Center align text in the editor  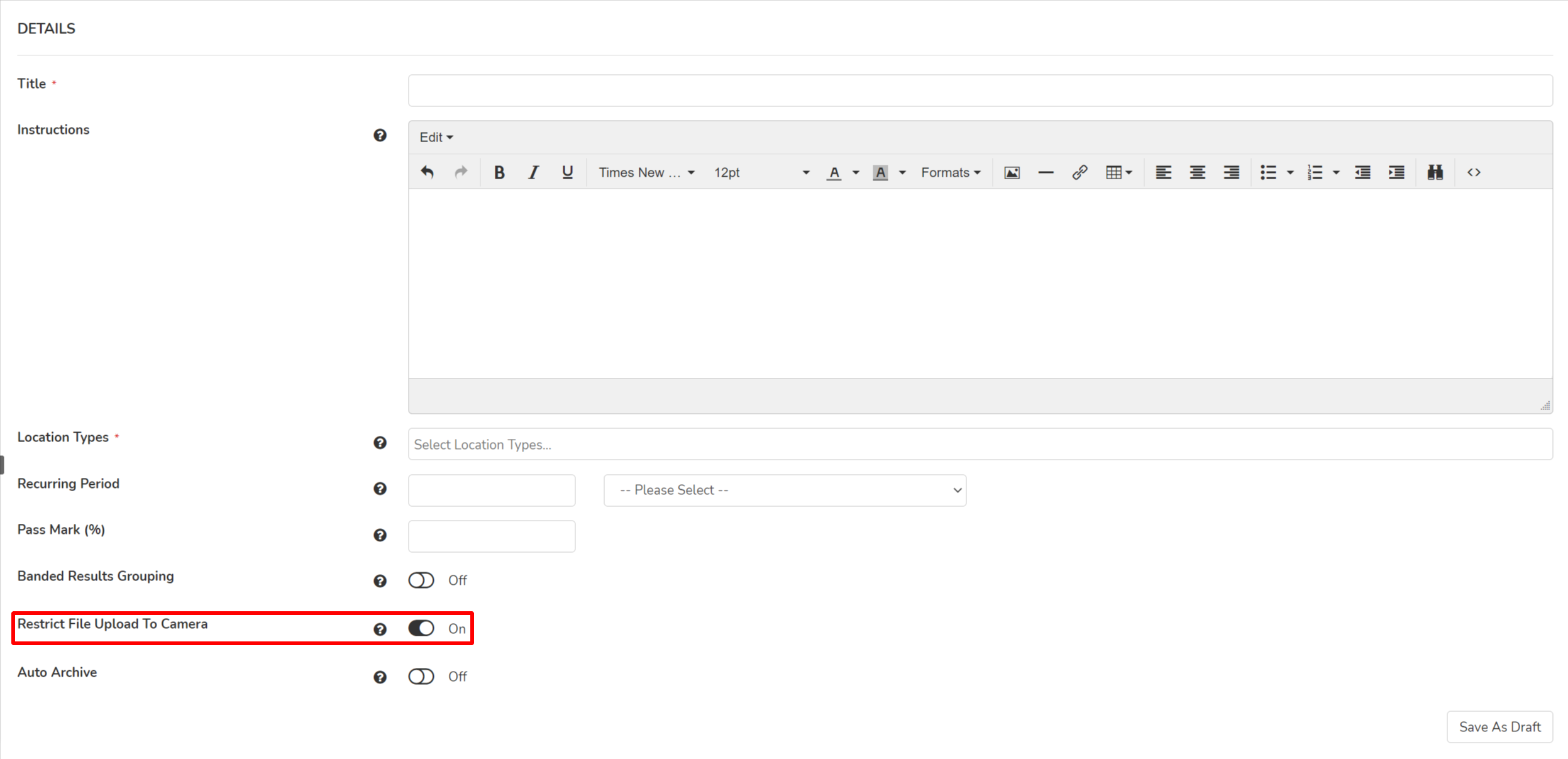point(1197,172)
